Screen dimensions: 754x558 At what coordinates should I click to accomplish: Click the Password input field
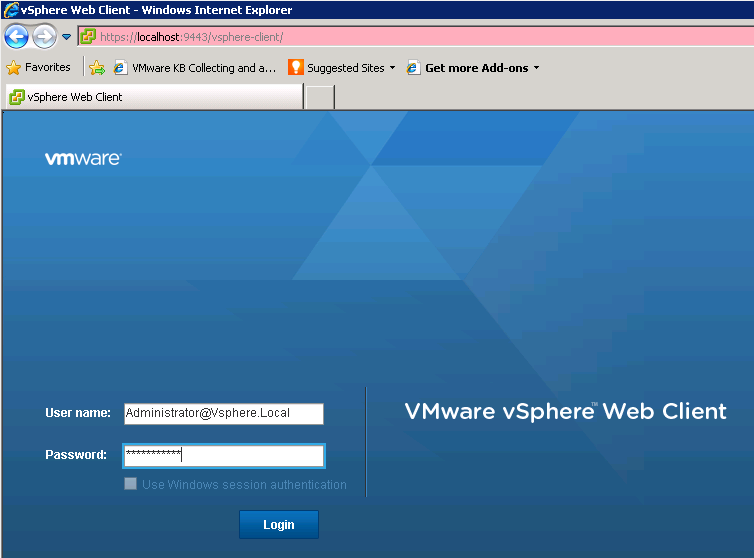click(x=224, y=456)
